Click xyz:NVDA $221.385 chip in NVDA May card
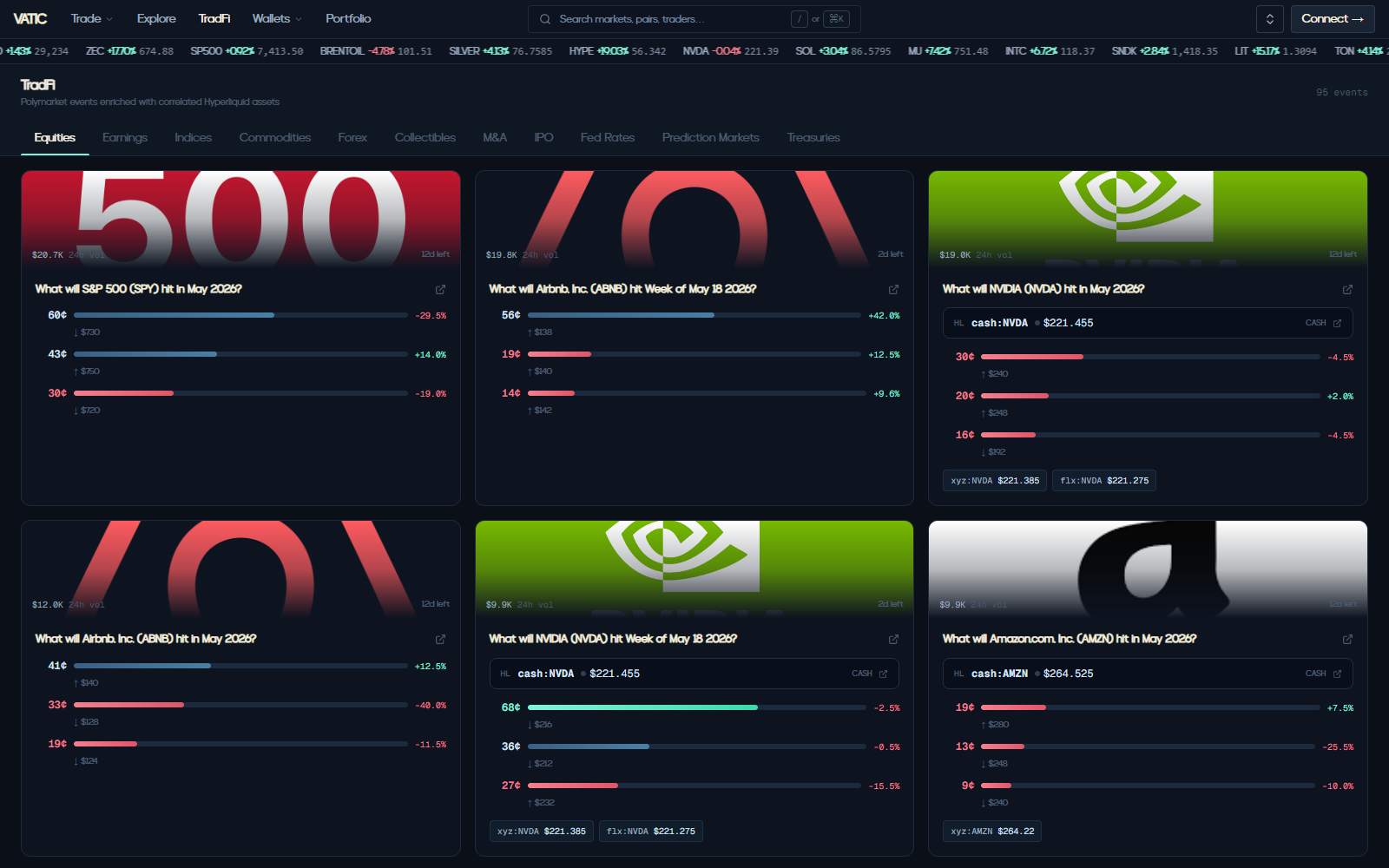This screenshot has height=868, width=1389. point(995,481)
